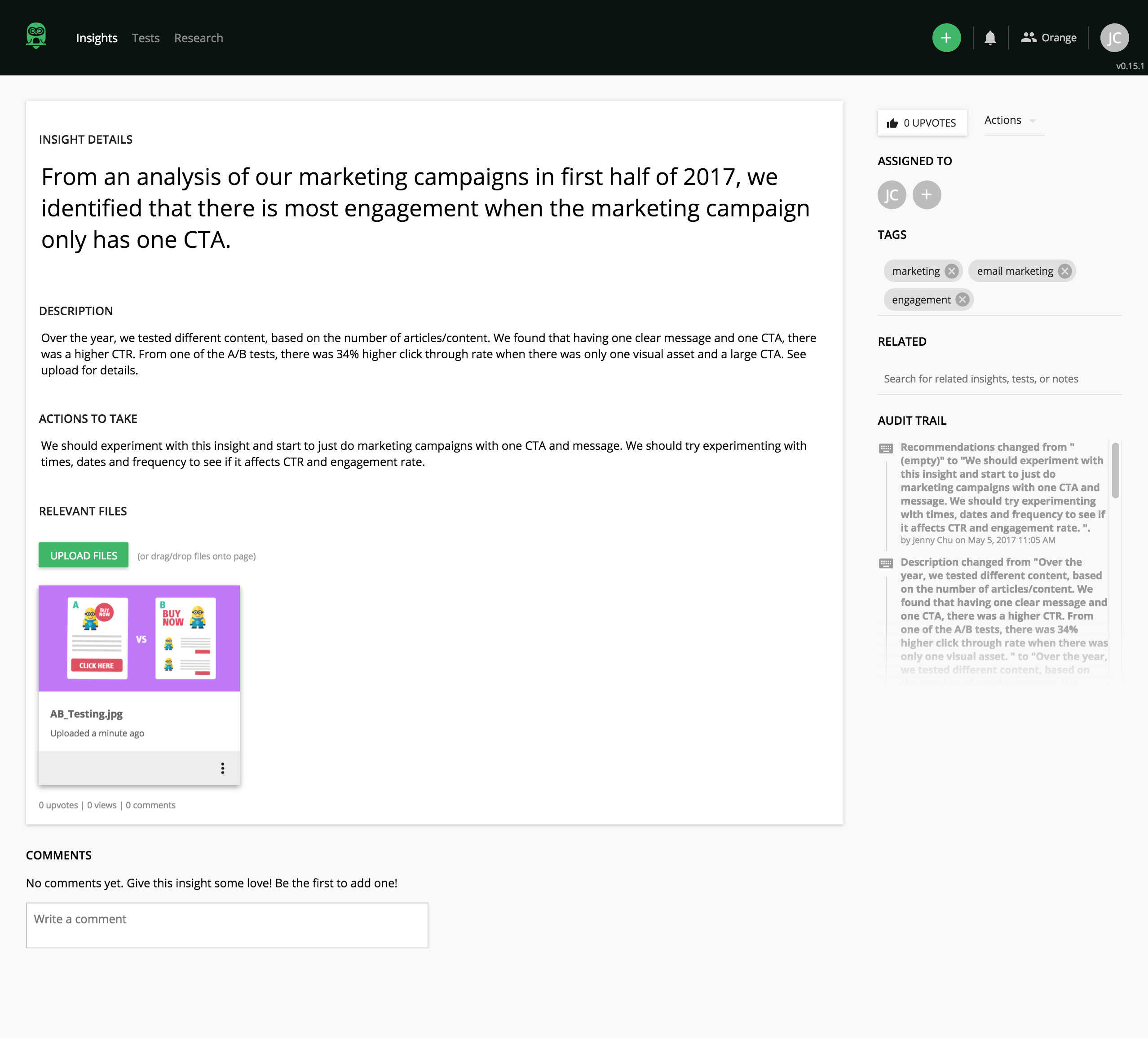Focus the related insights search field
Viewport: 1148px width, 1038px height.
999,379
